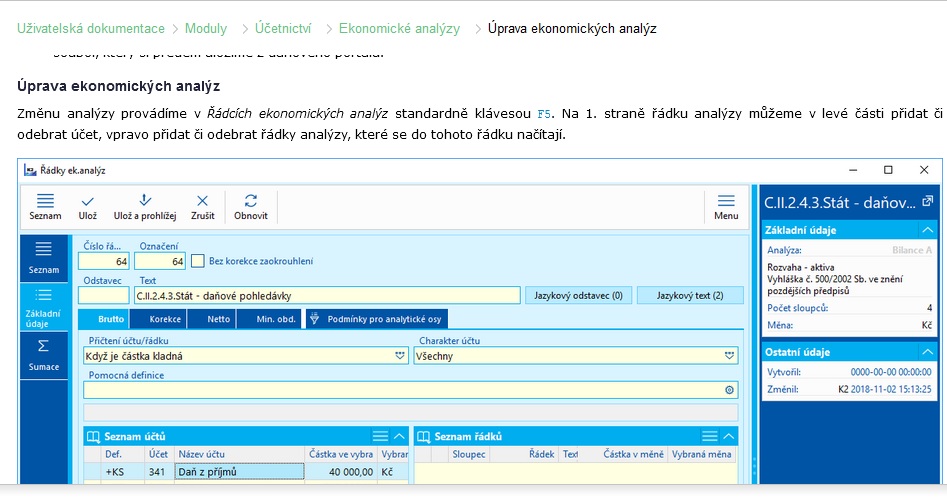The image size is (947, 499).
Task: Select account cell 341
Action: (x=157, y=472)
